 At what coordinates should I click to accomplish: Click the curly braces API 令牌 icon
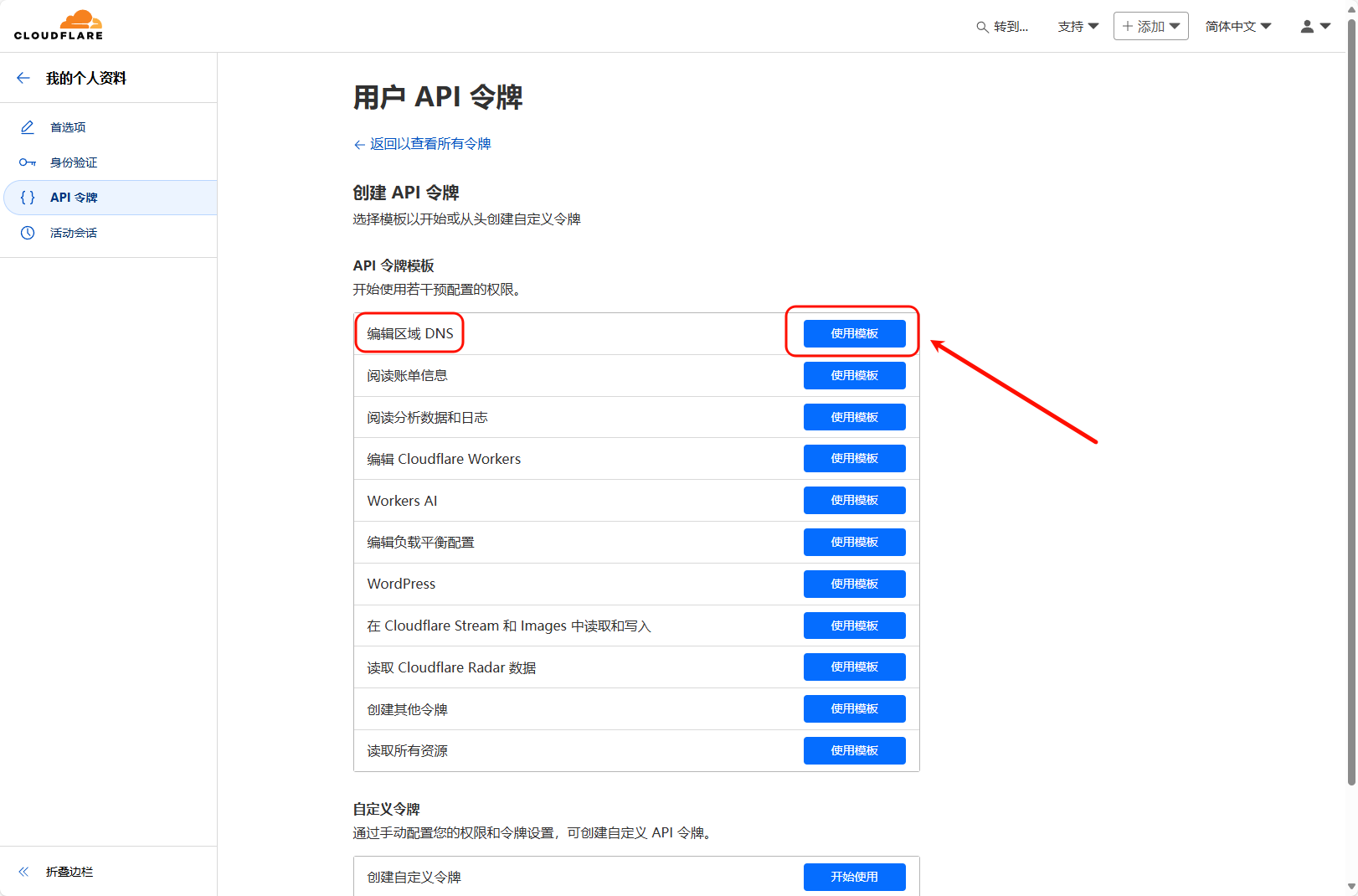(x=28, y=198)
